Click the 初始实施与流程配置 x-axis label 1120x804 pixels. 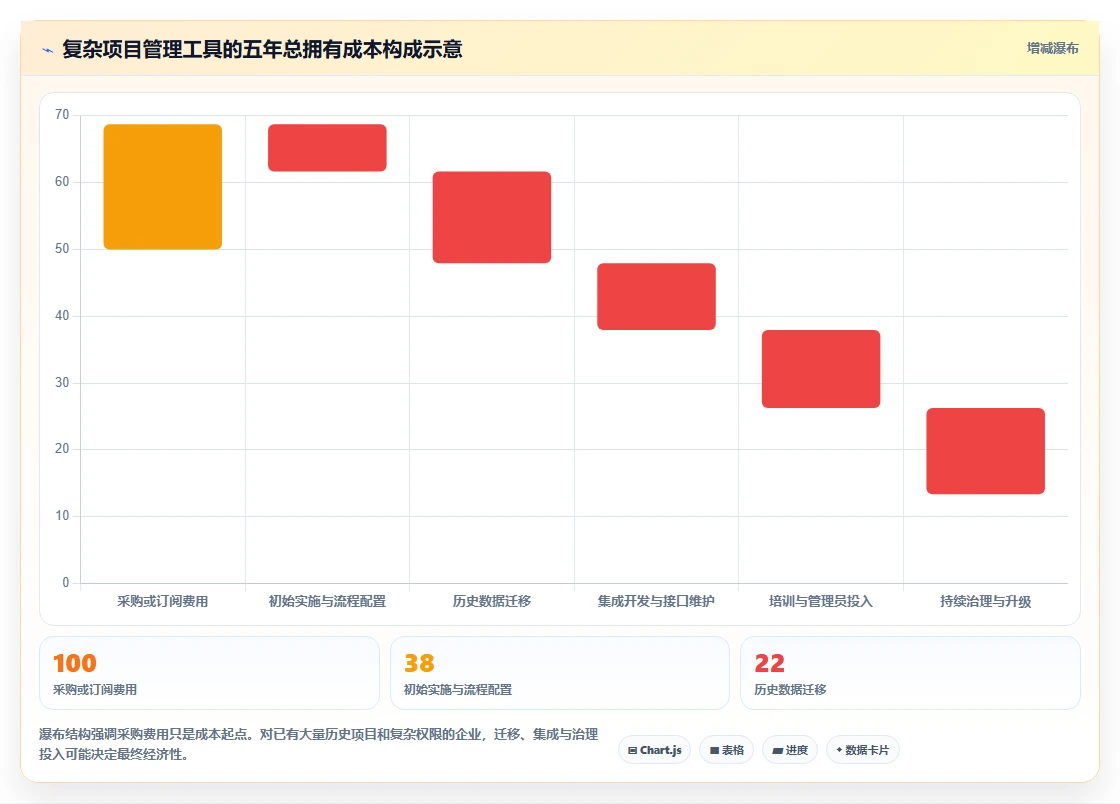click(x=327, y=601)
